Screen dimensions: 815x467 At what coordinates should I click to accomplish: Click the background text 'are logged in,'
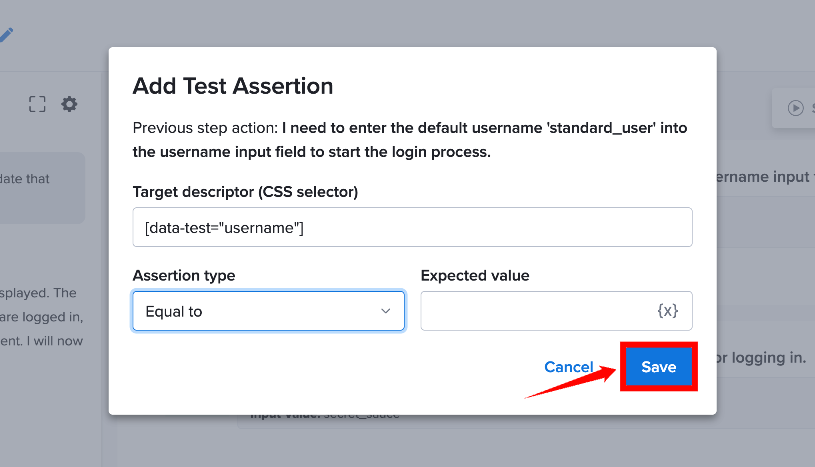[x=42, y=317]
